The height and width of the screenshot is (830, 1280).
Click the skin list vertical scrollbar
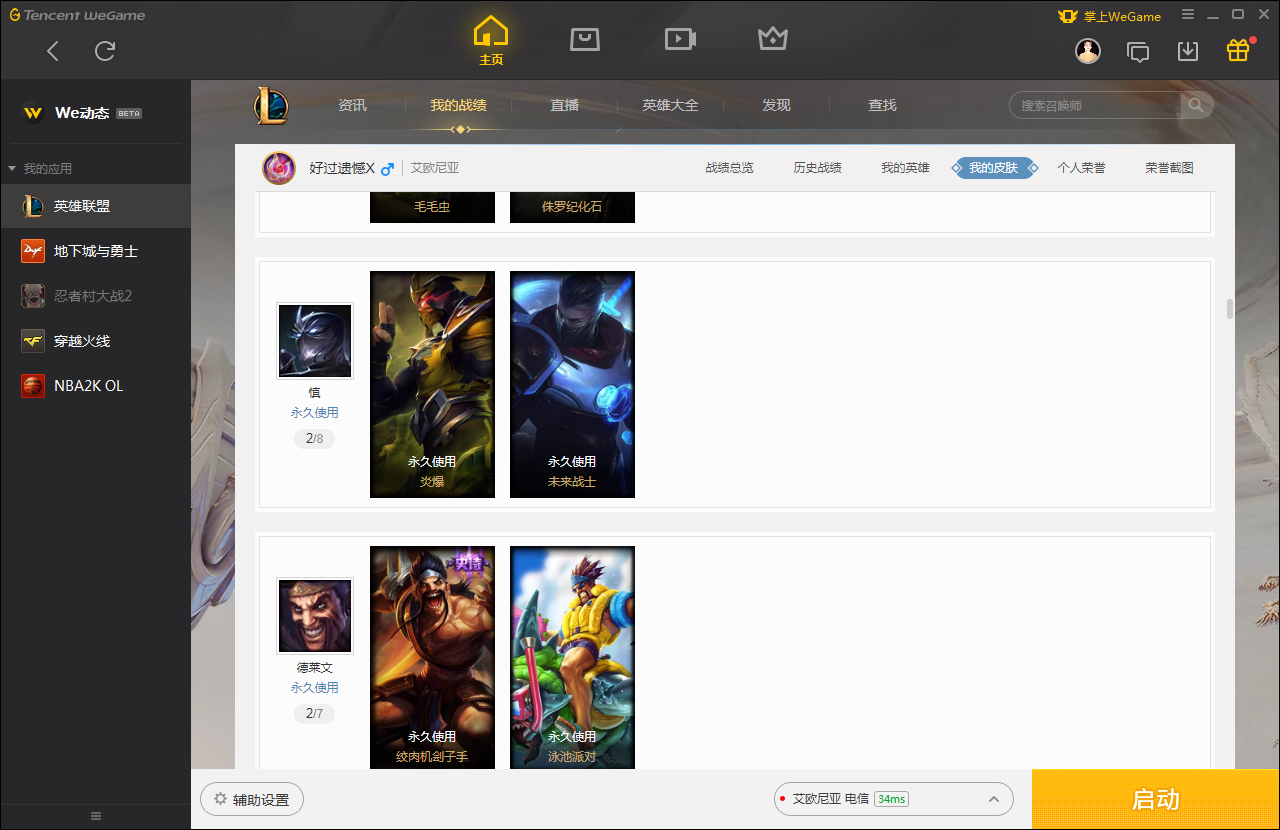click(x=1230, y=309)
